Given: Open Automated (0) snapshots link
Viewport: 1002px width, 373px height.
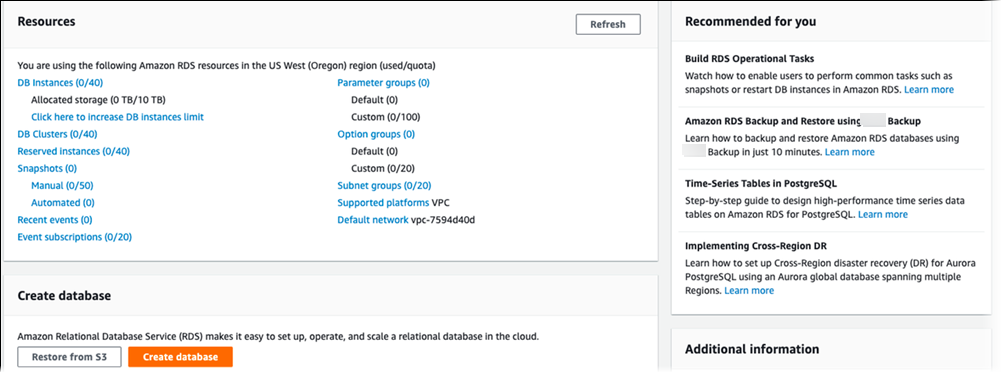Looking at the screenshot, I should click(x=63, y=203).
